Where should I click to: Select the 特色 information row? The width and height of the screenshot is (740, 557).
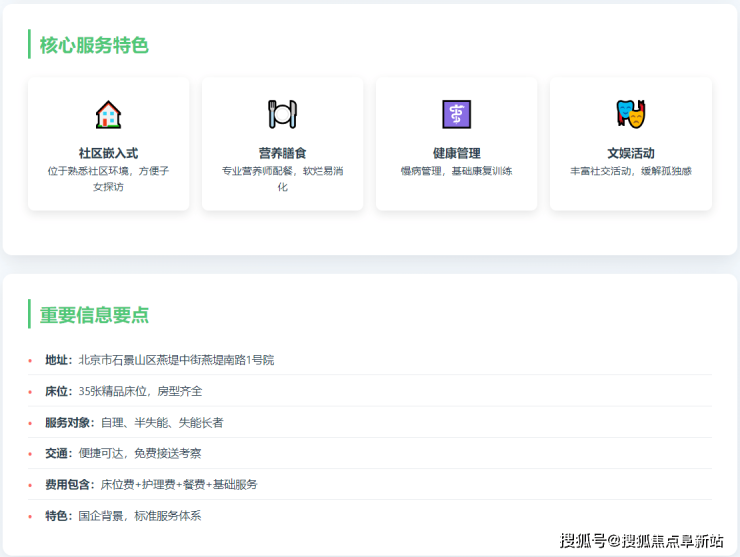(123, 515)
